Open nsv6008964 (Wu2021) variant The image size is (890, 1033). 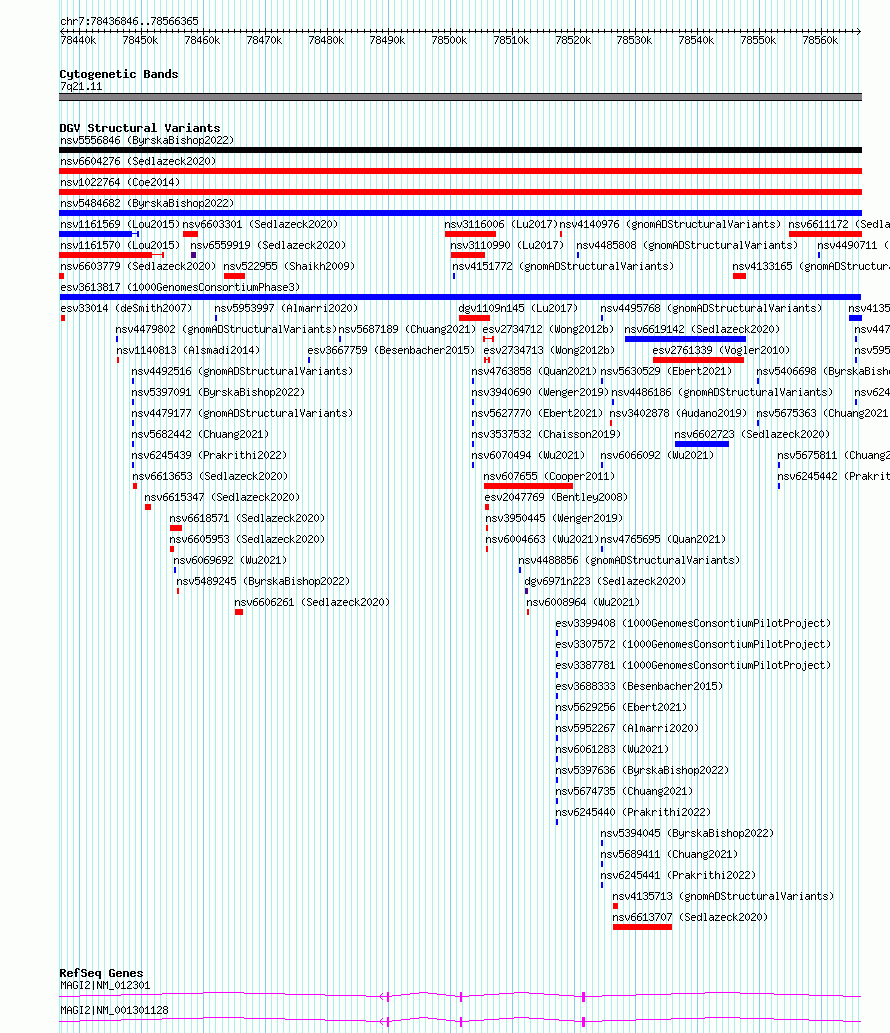(583, 603)
